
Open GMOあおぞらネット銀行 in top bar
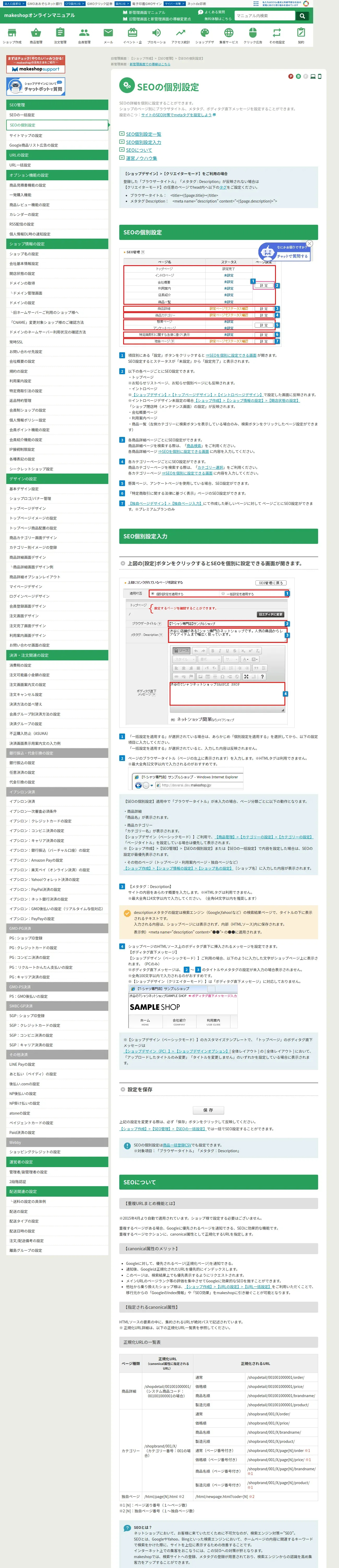coord(44,4)
